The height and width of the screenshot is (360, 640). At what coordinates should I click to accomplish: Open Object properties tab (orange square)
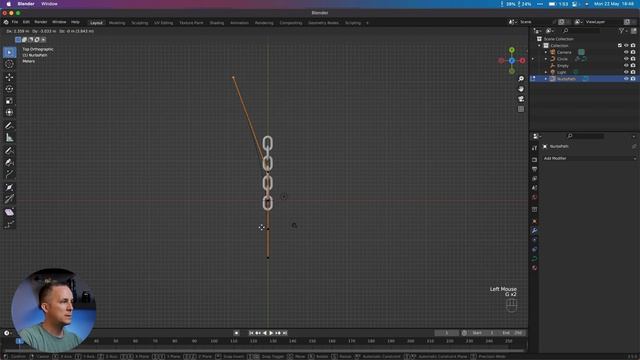pyautogui.click(x=535, y=221)
